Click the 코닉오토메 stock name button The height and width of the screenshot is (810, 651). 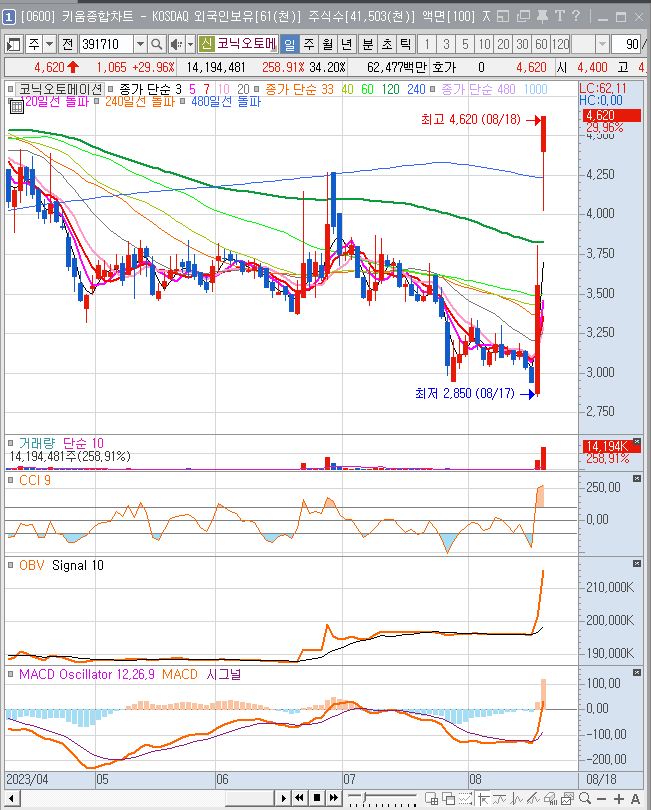point(246,44)
